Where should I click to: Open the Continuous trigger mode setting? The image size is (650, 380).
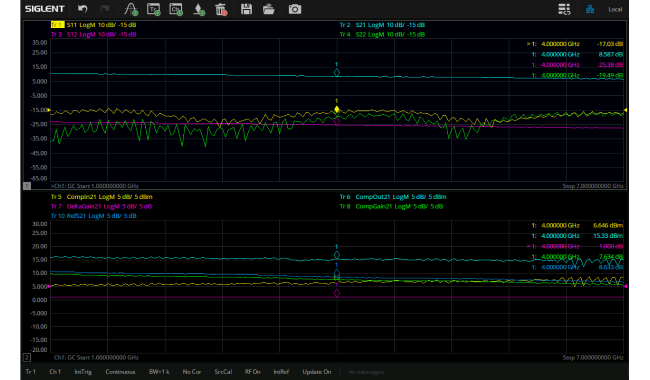[x=120, y=372]
